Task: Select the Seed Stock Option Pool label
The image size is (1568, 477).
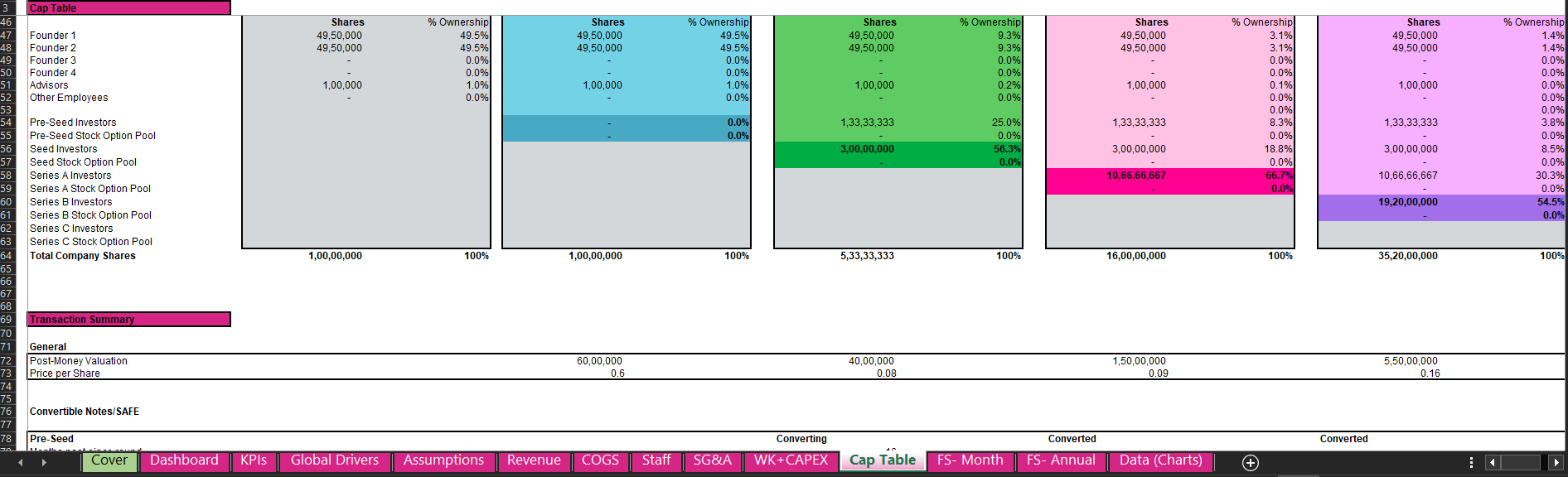Action: click(83, 162)
